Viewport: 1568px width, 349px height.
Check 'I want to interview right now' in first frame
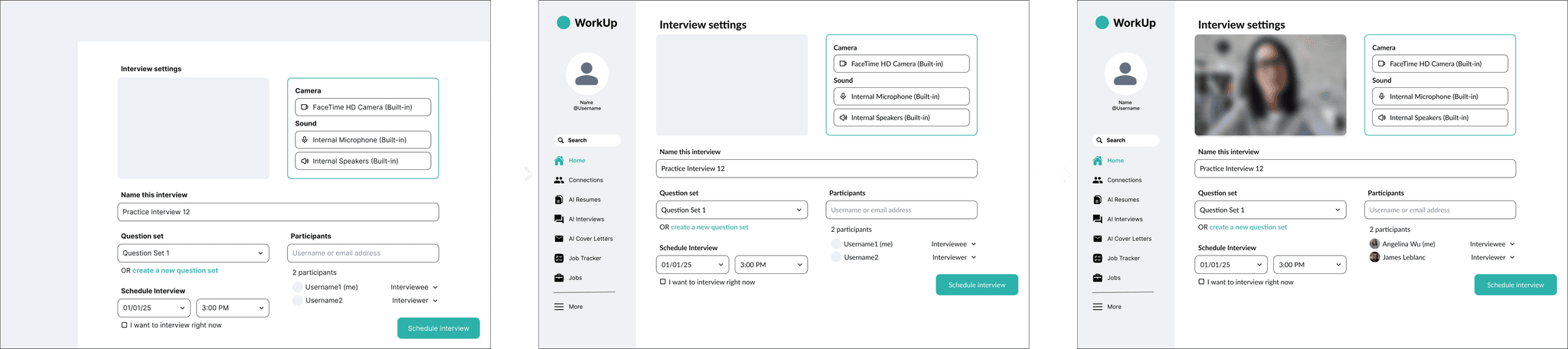pos(124,325)
